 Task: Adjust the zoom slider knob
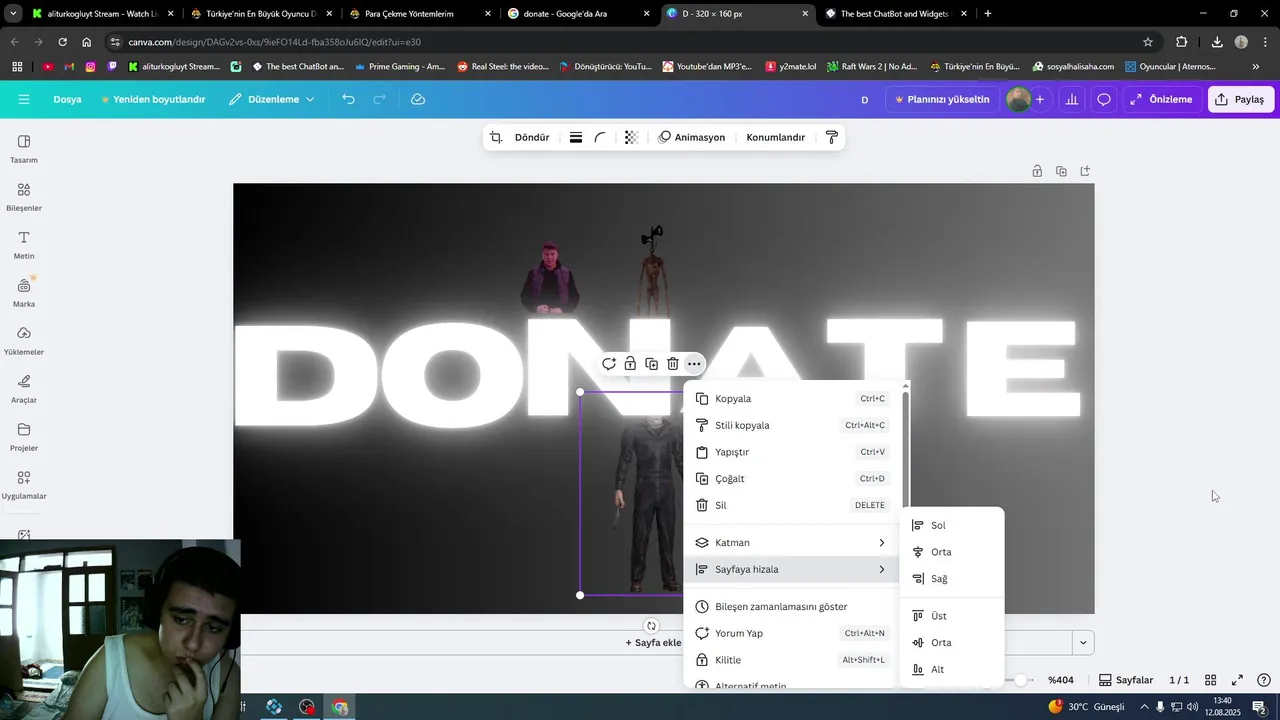1020,680
